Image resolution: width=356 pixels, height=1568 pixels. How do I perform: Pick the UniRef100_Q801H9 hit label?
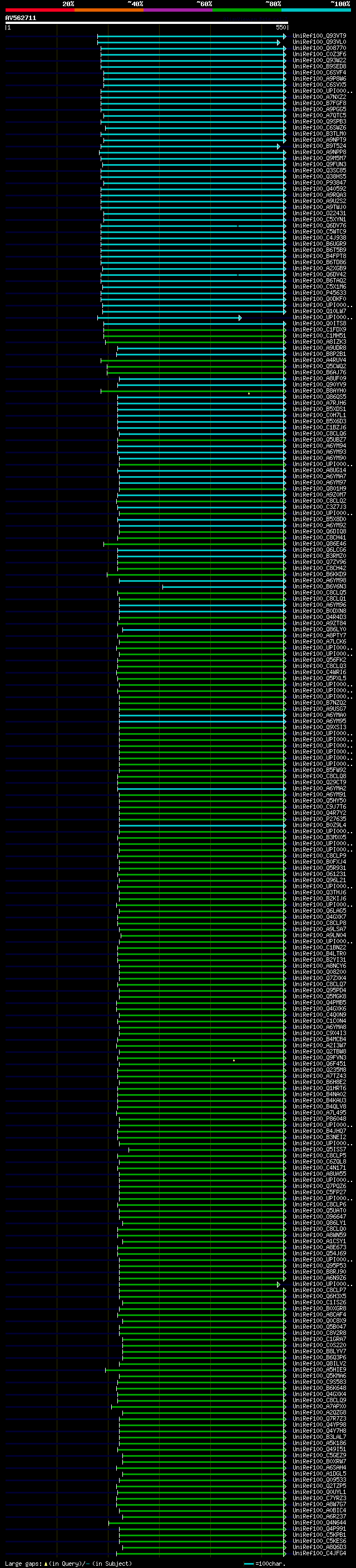[x=319, y=489]
